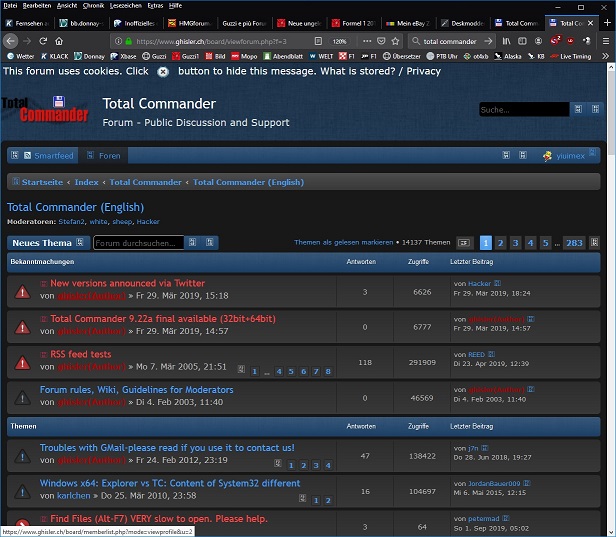Open the Smartfeed link in forum navbar
616x537 pixels.
[49, 156]
